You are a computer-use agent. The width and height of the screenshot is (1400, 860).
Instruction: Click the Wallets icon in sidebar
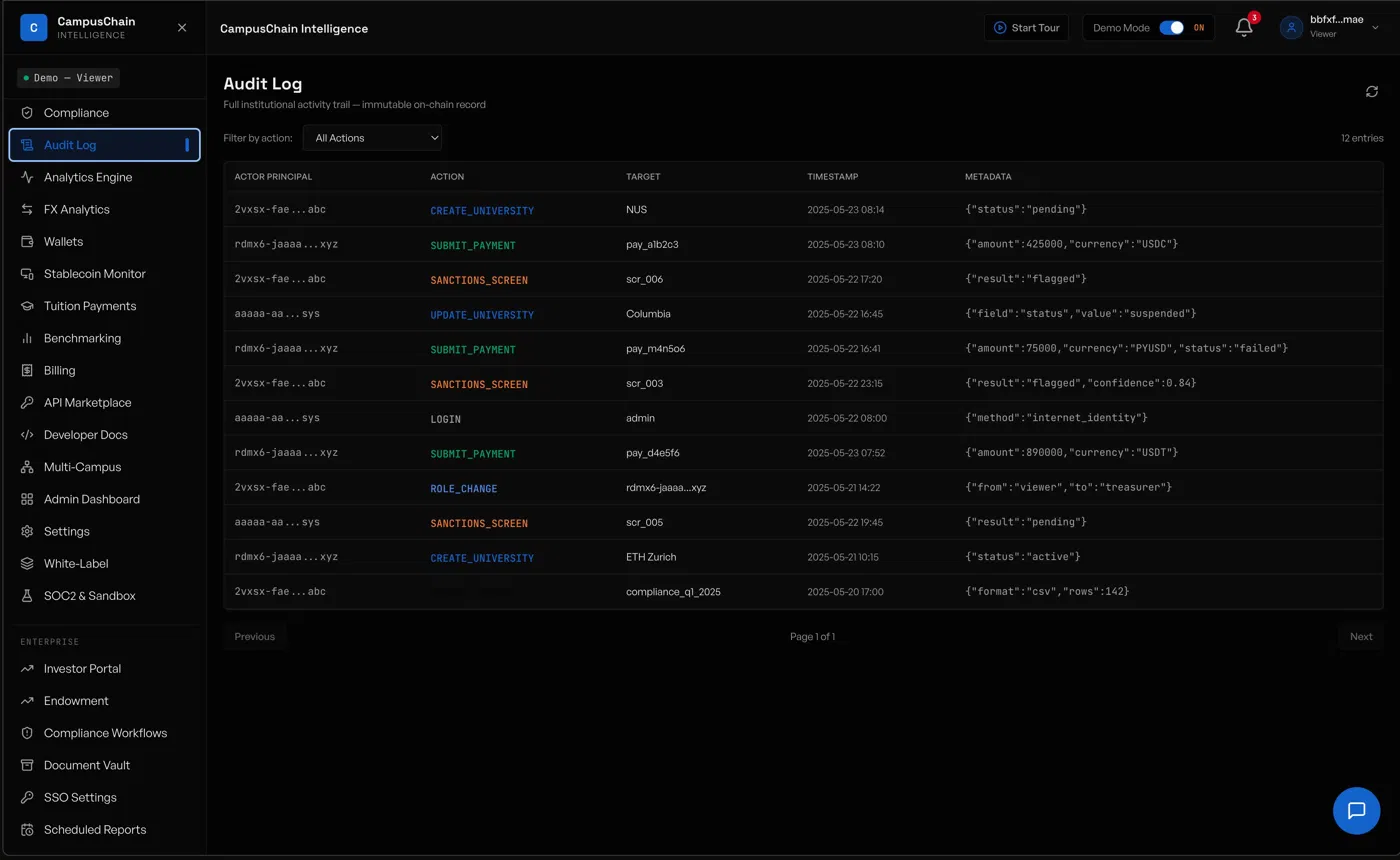pos(27,242)
